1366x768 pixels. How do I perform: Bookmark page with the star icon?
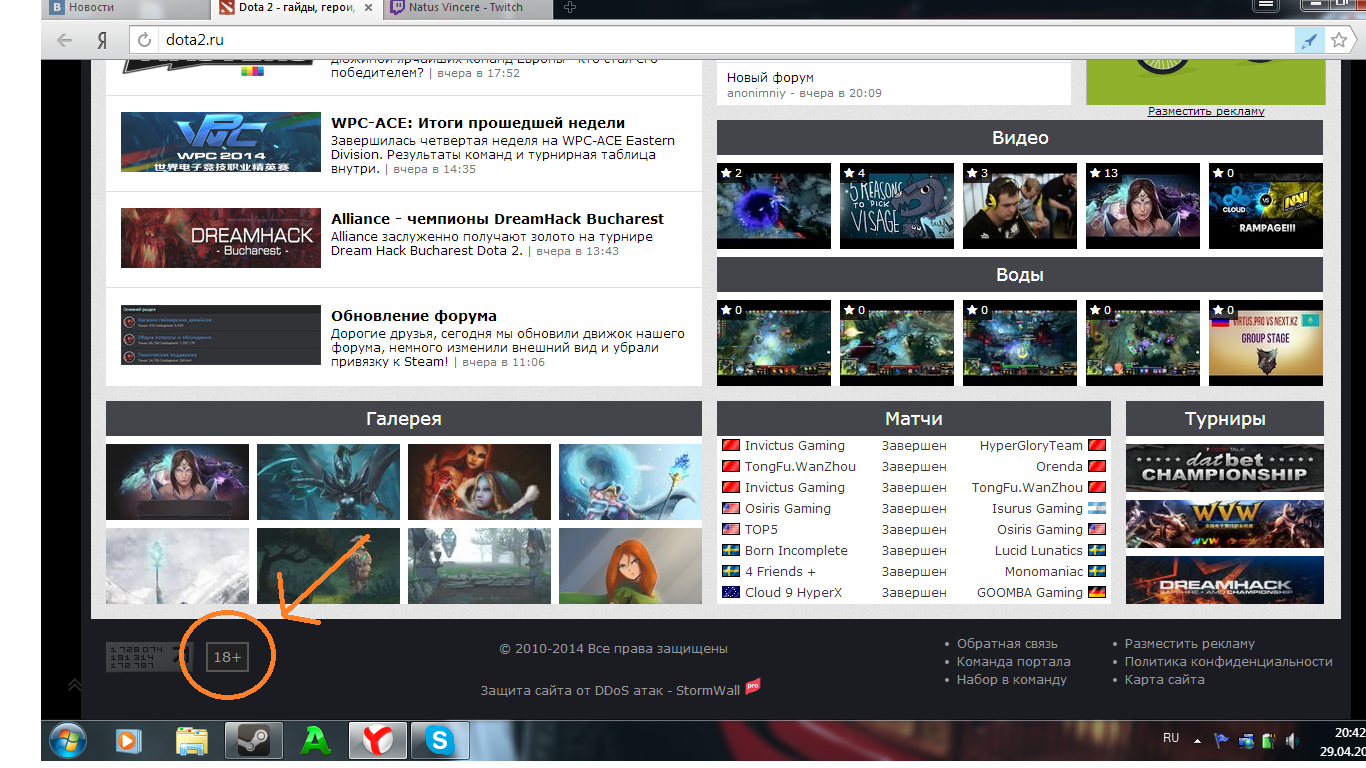(x=1339, y=41)
